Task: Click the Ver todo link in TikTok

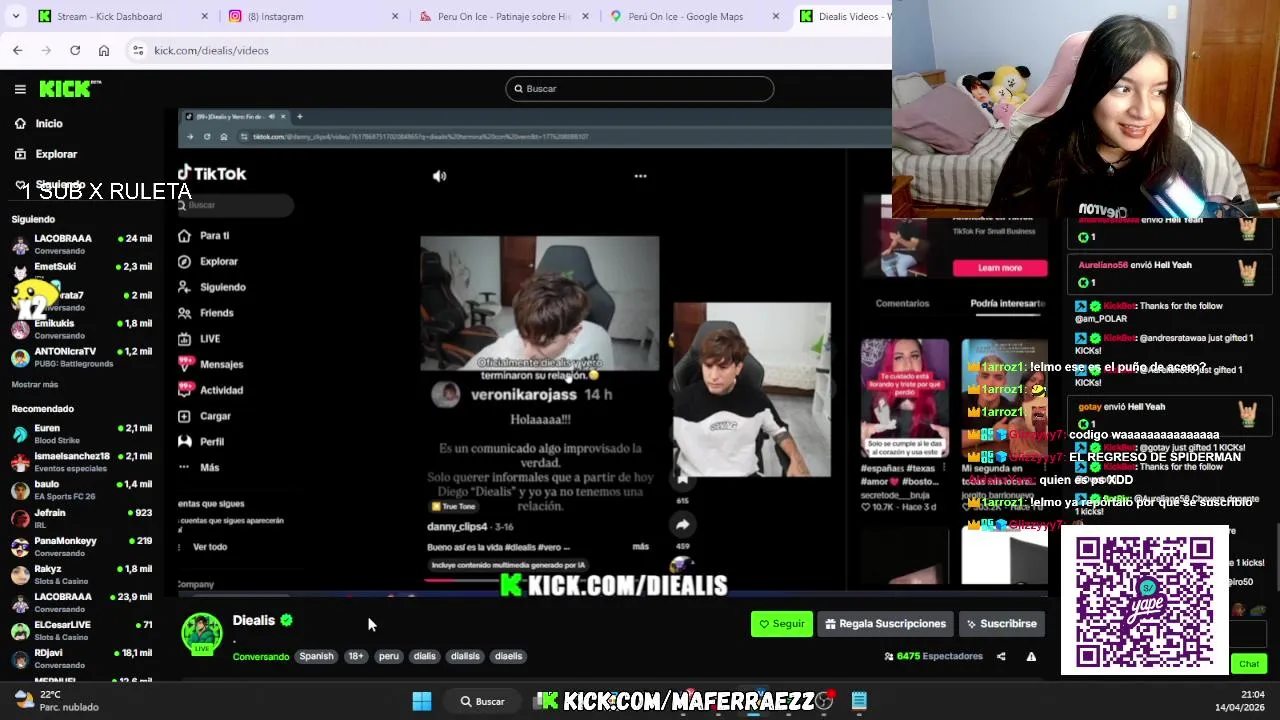Action: coord(210,547)
